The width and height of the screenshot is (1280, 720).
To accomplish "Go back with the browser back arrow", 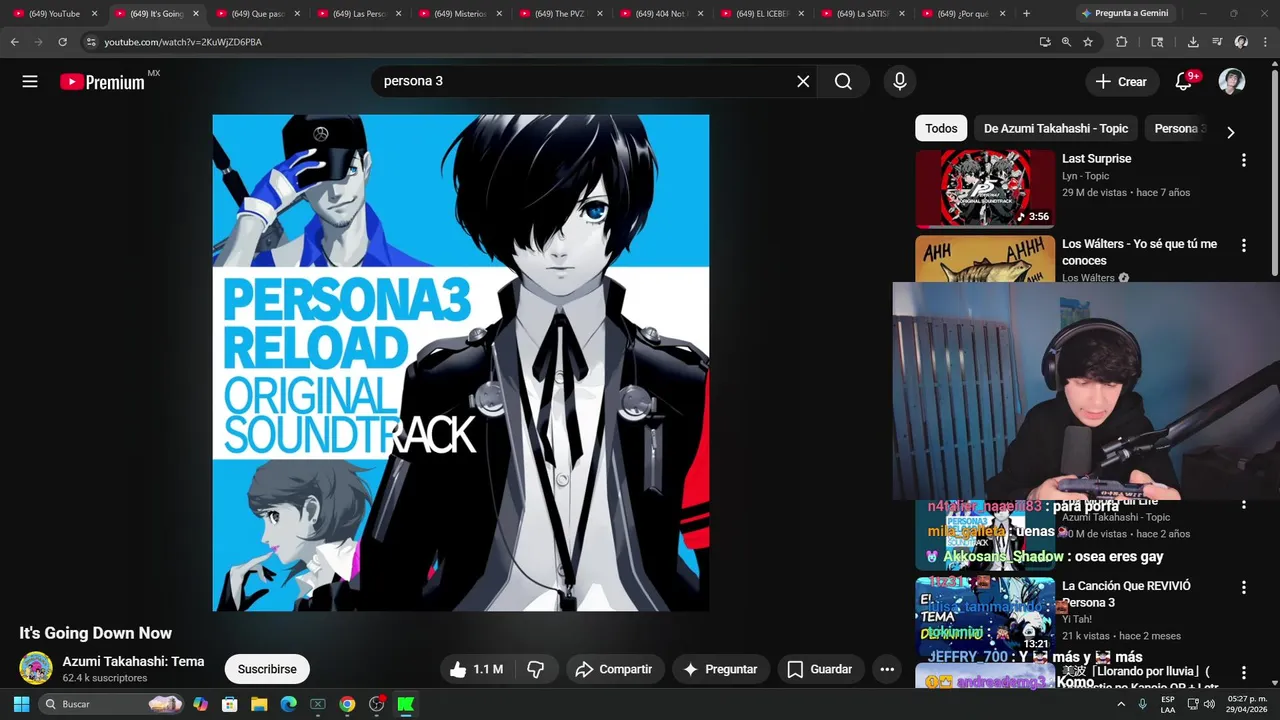I will tap(14, 42).
